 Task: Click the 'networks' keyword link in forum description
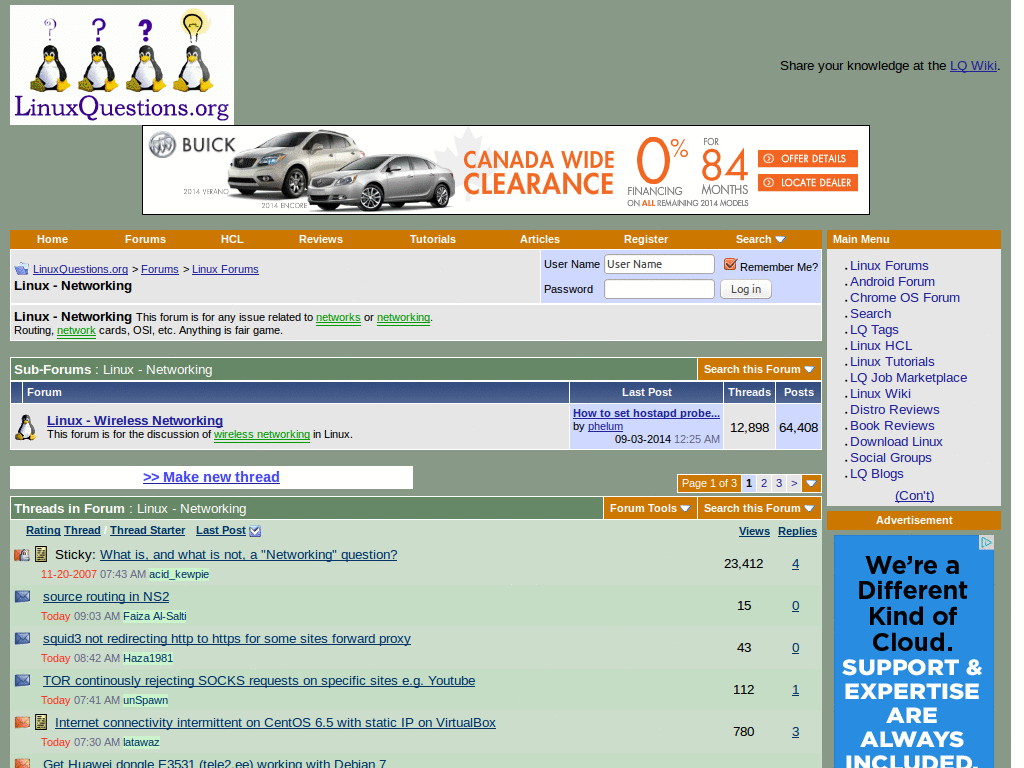pyautogui.click(x=338, y=317)
